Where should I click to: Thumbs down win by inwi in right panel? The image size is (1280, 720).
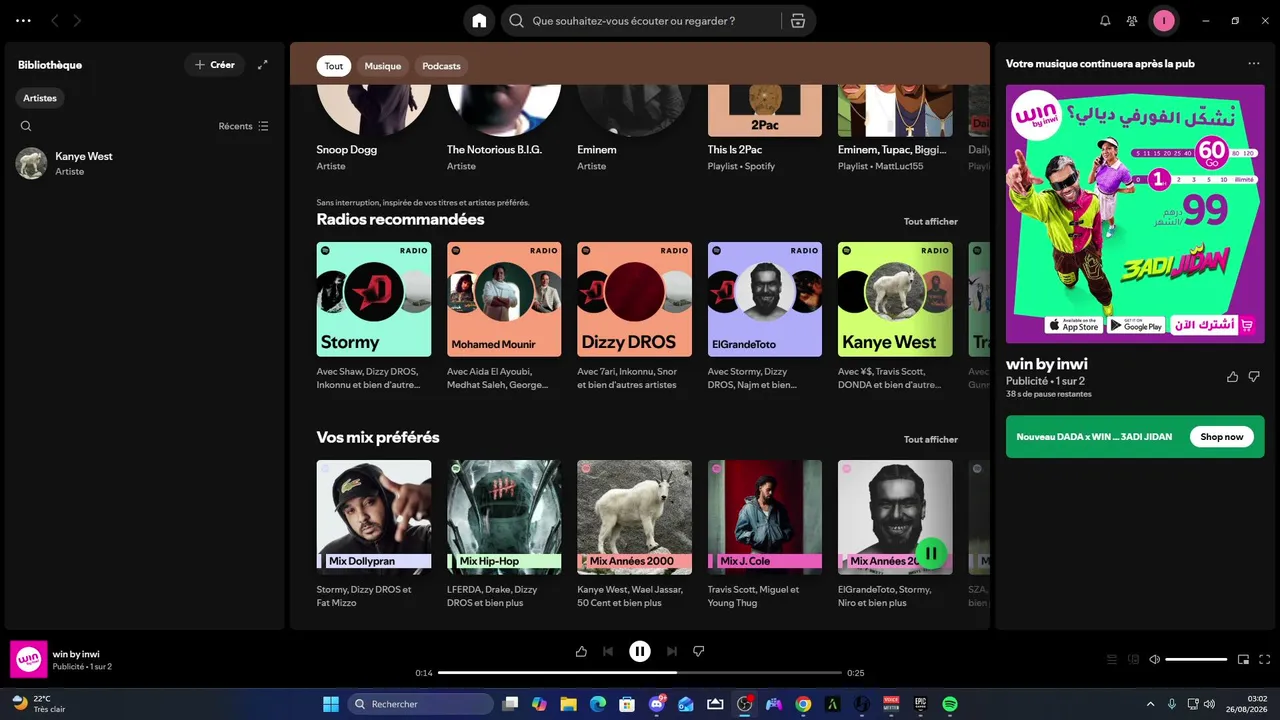1254,377
